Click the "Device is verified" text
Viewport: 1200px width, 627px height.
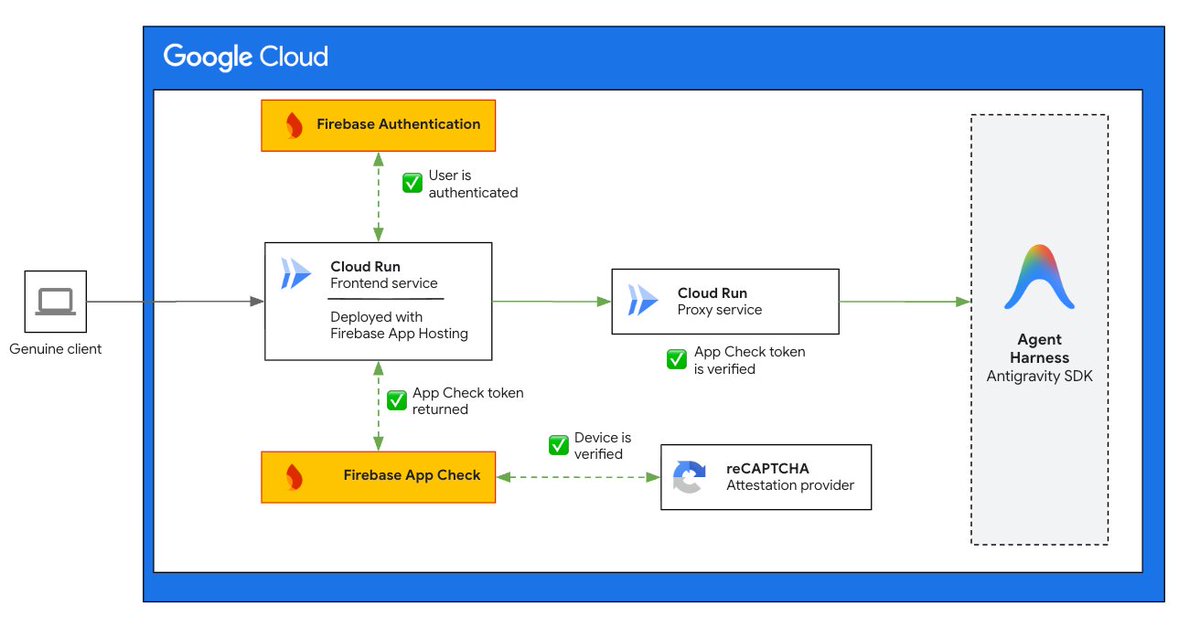click(603, 446)
